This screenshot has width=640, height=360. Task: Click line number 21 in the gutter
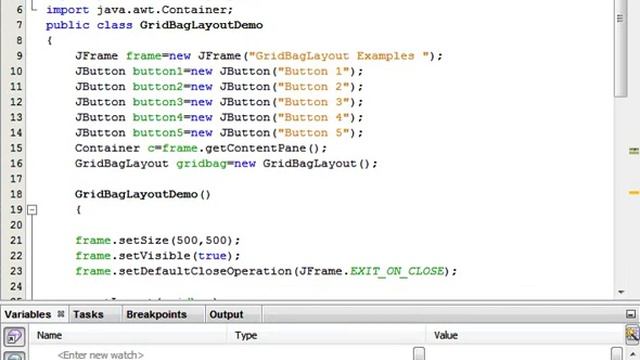pyautogui.click(x=16, y=240)
